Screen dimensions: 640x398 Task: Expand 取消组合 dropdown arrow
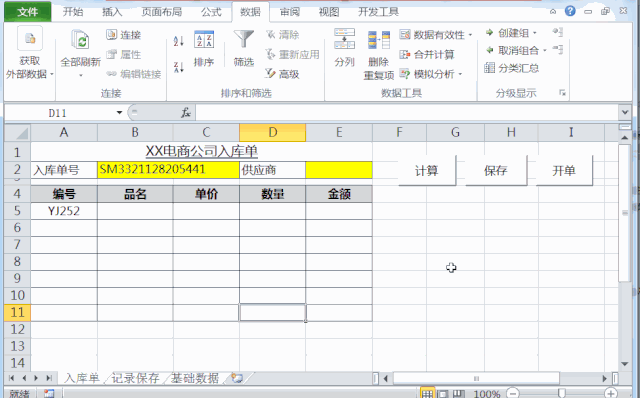pyautogui.click(x=544, y=51)
